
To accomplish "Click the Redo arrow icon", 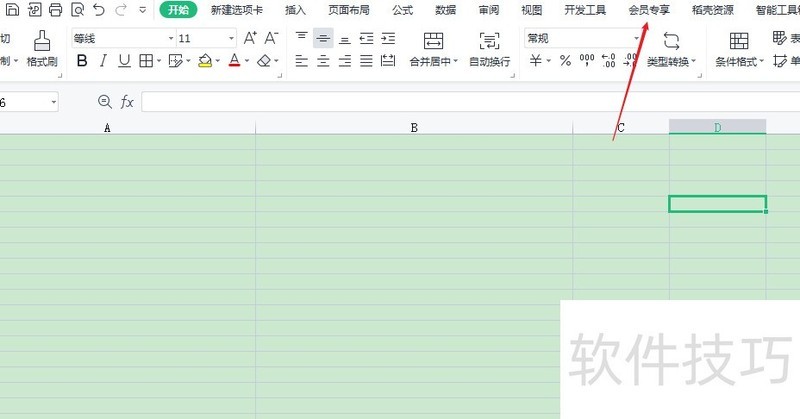I will click(x=121, y=10).
